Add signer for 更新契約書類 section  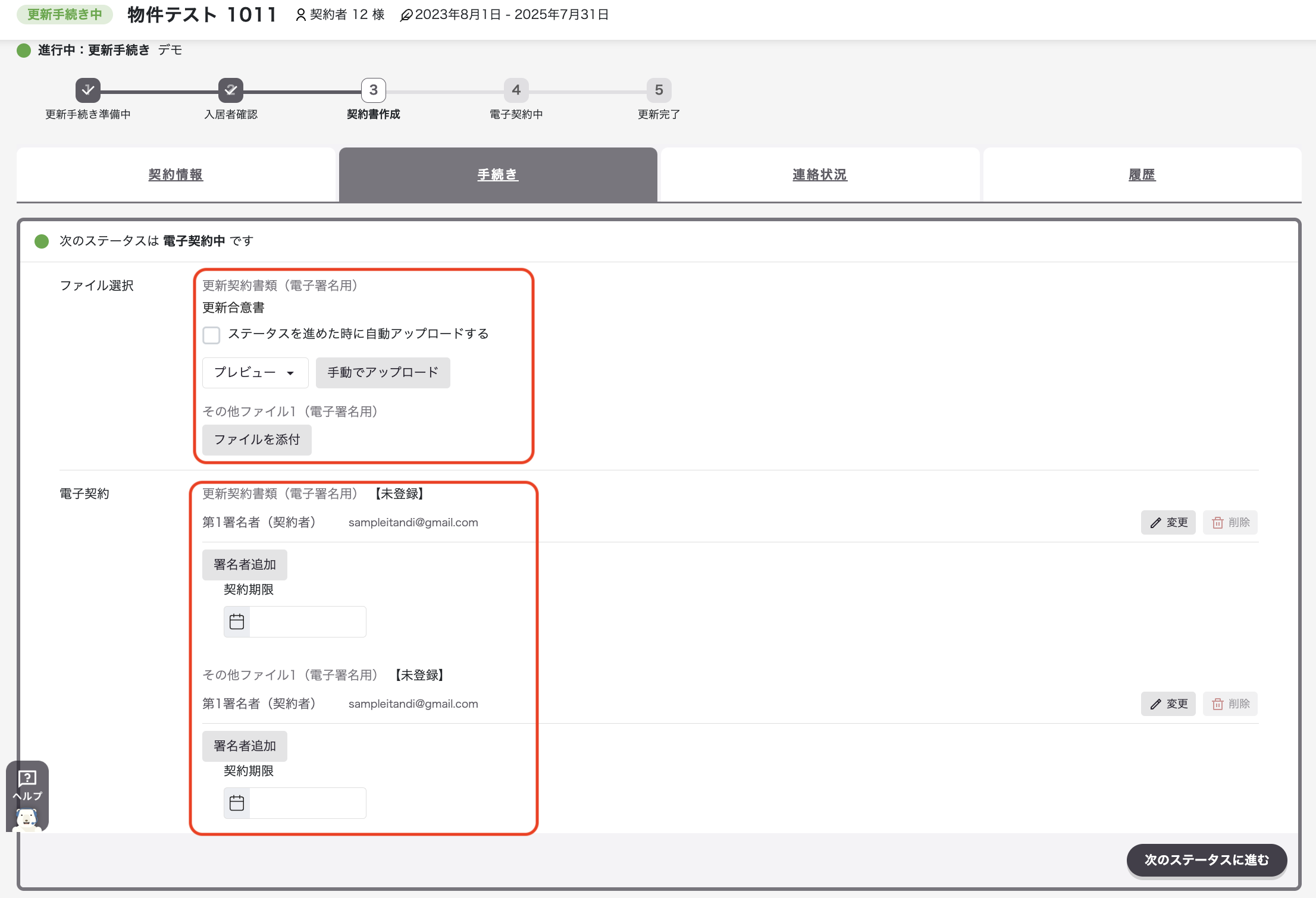245,565
